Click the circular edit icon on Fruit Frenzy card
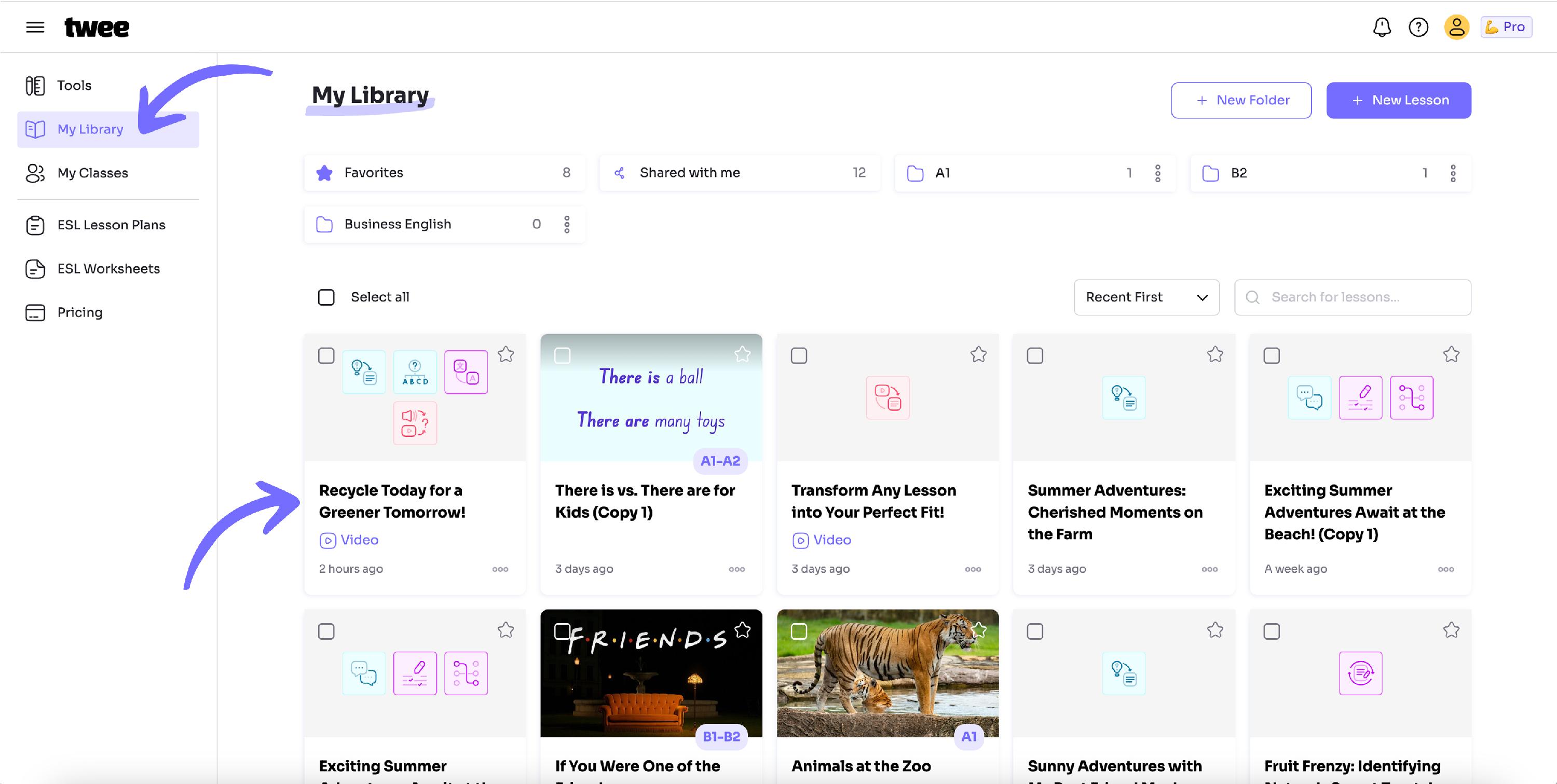 pyautogui.click(x=1360, y=673)
